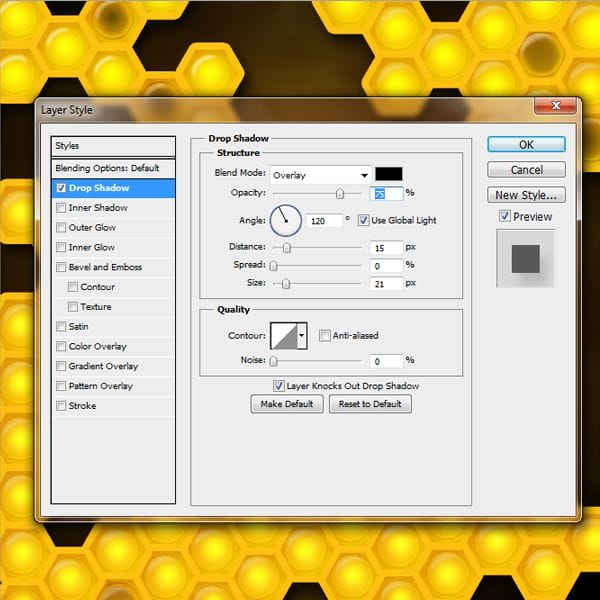
Task: Open the Styles list header
Action: [112, 146]
